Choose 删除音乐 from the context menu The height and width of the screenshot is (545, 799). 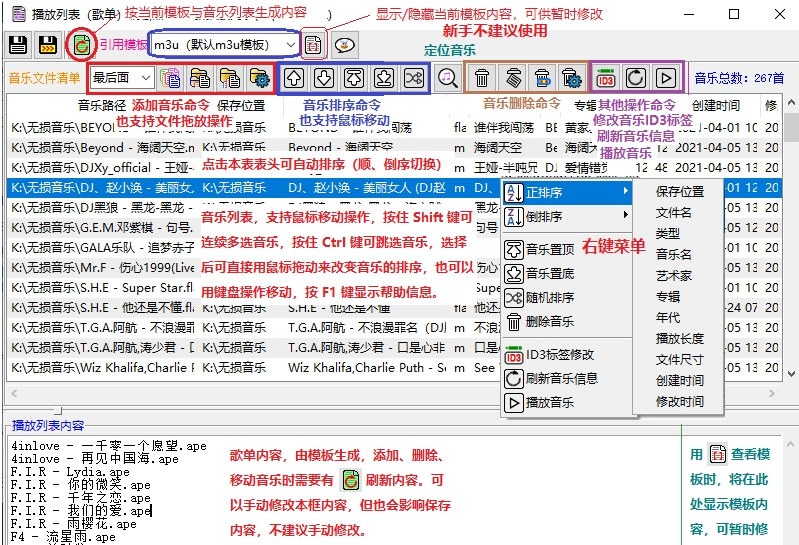point(550,322)
